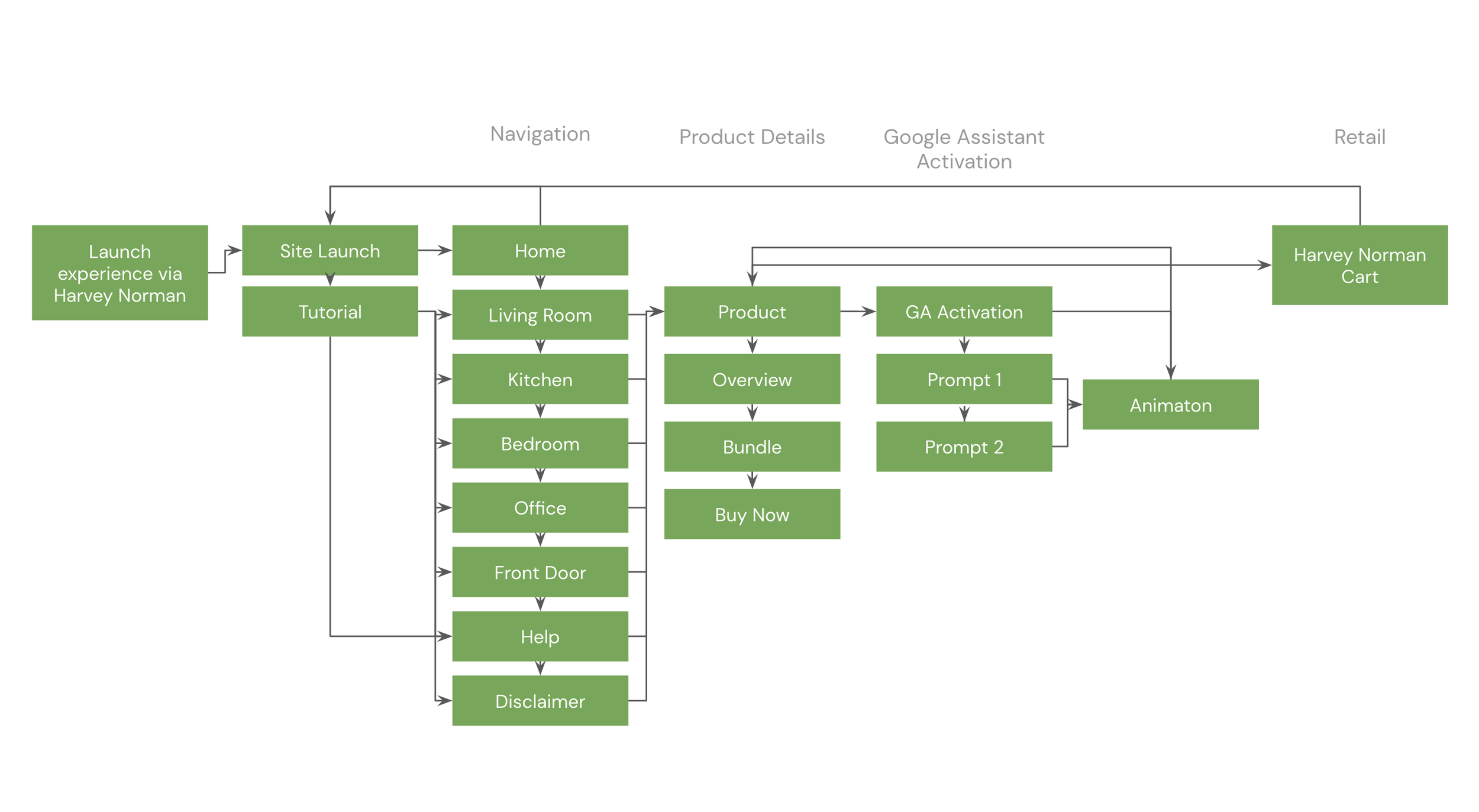This screenshot has width=1479, height=812.
Task: Click the Product box
Action: tap(751, 311)
